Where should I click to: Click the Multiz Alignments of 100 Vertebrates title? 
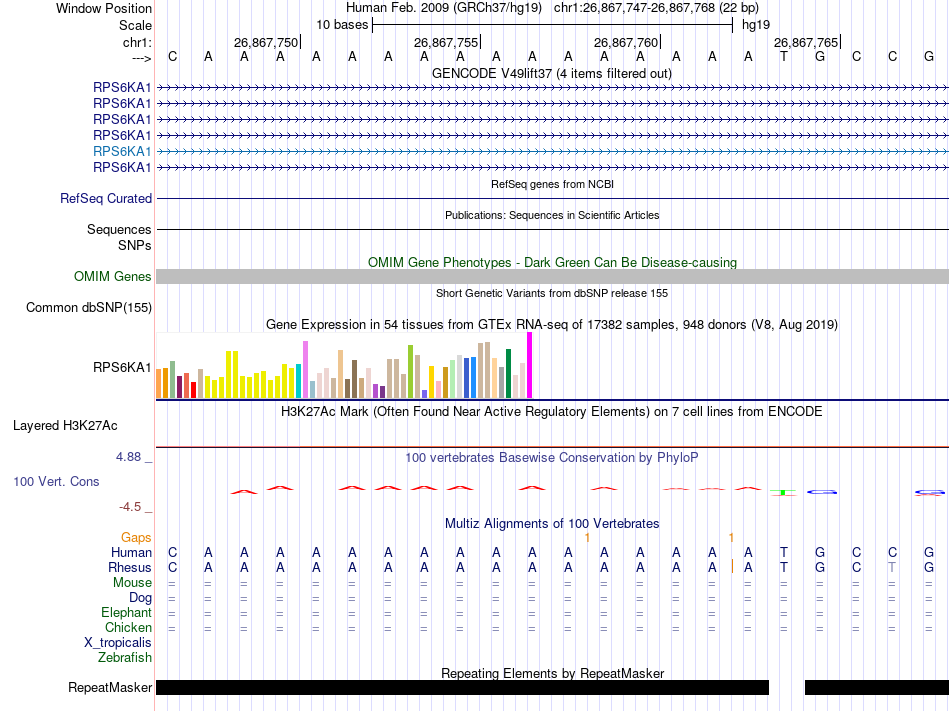pos(552,523)
